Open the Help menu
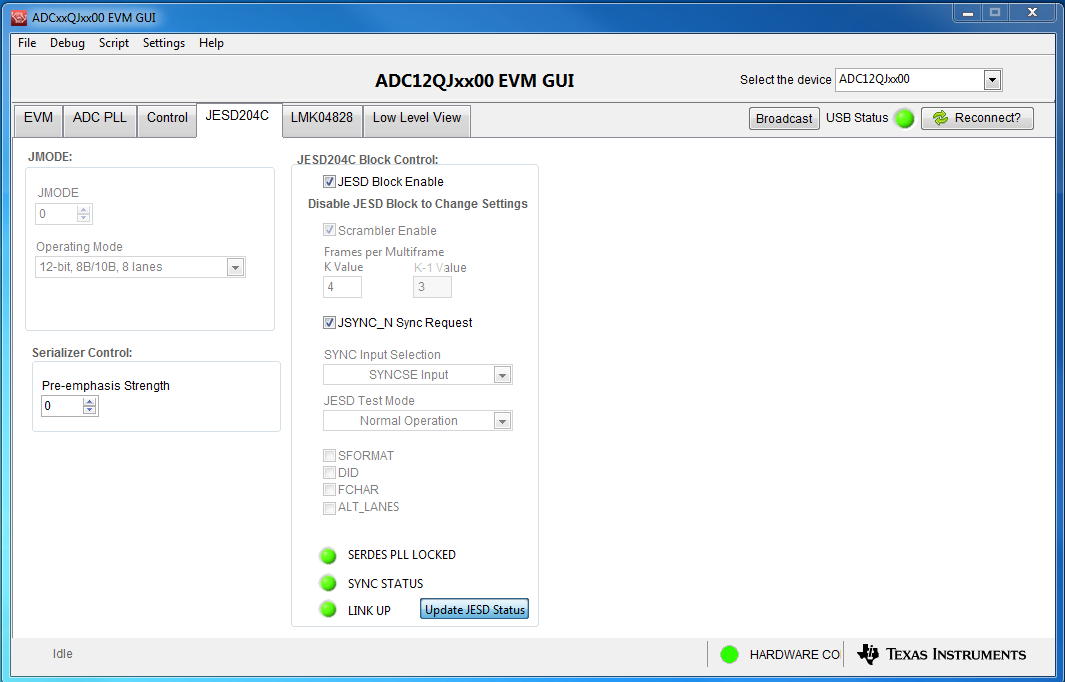 pos(211,43)
